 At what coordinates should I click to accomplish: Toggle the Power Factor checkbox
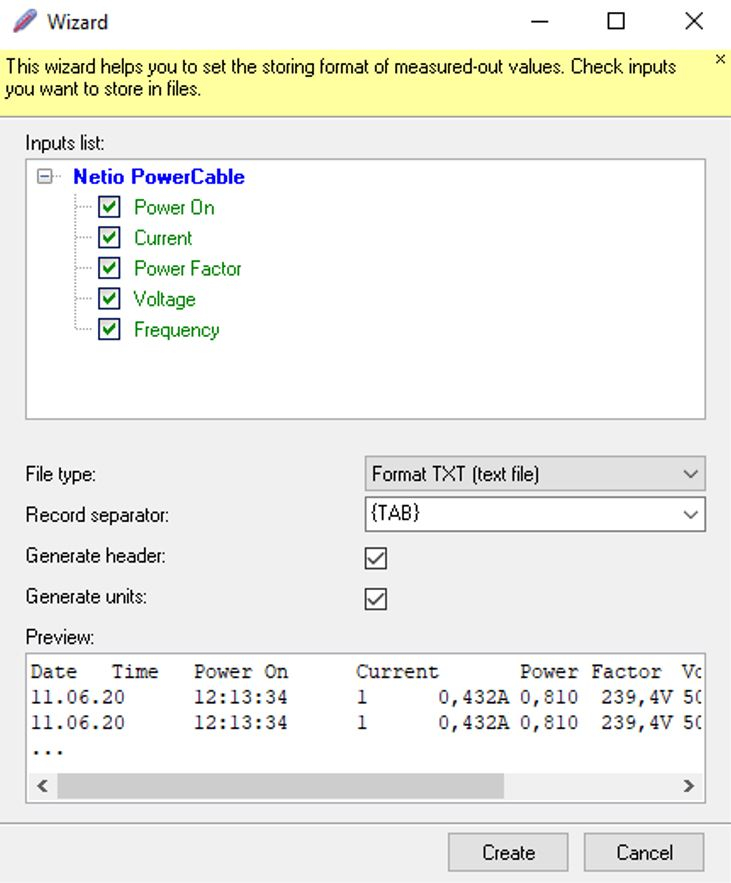tap(109, 269)
